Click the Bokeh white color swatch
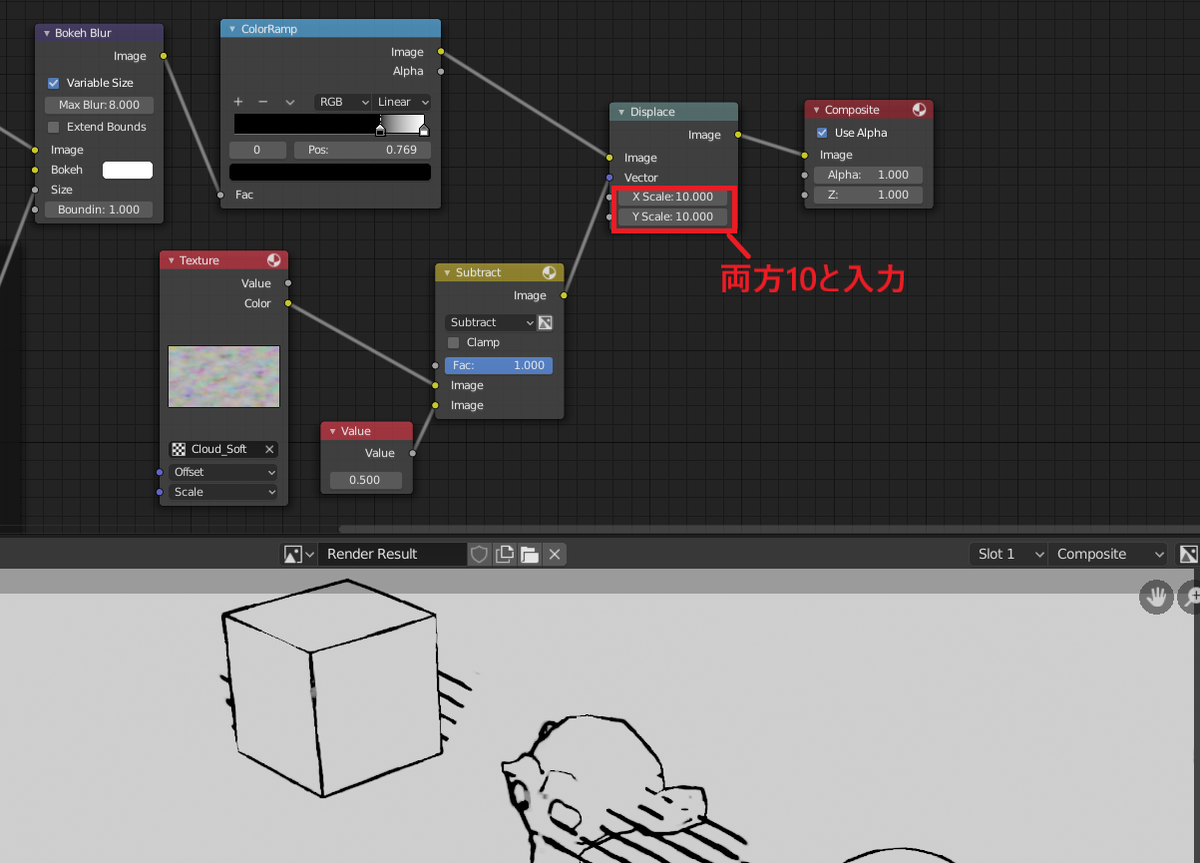Screen dimensions: 1200x863 click(128, 170)
